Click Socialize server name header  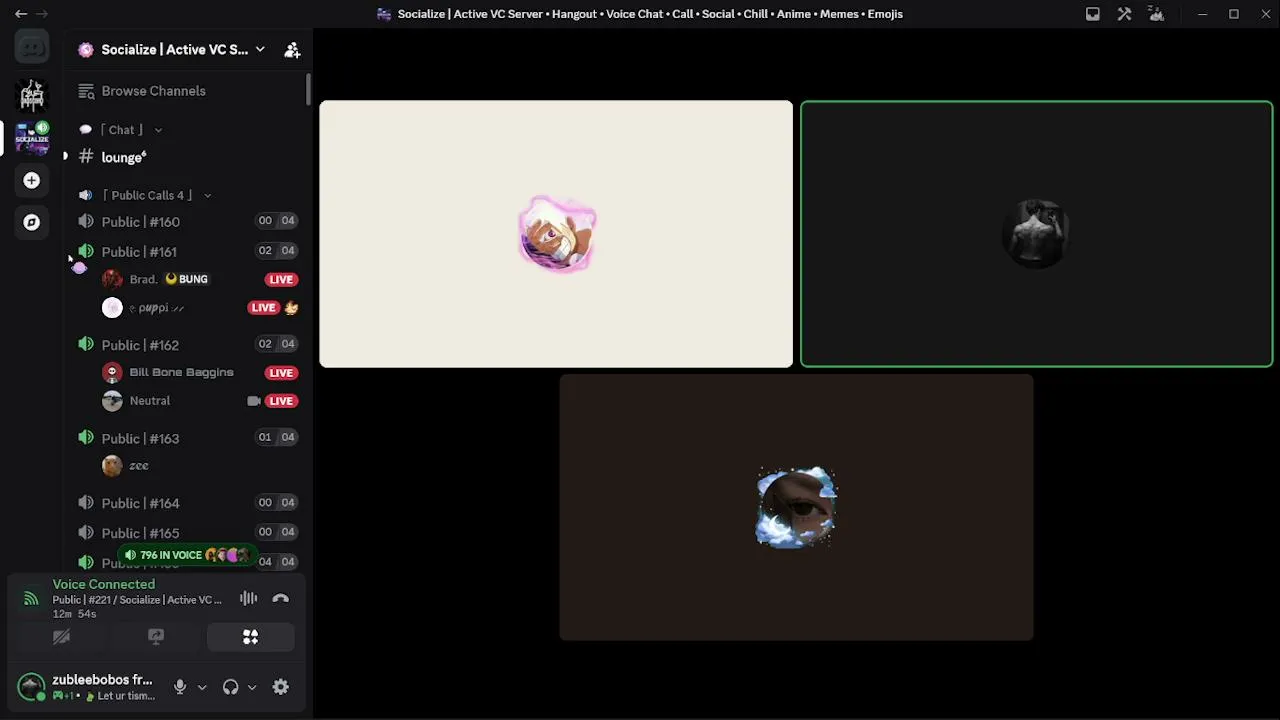(174, 49)
